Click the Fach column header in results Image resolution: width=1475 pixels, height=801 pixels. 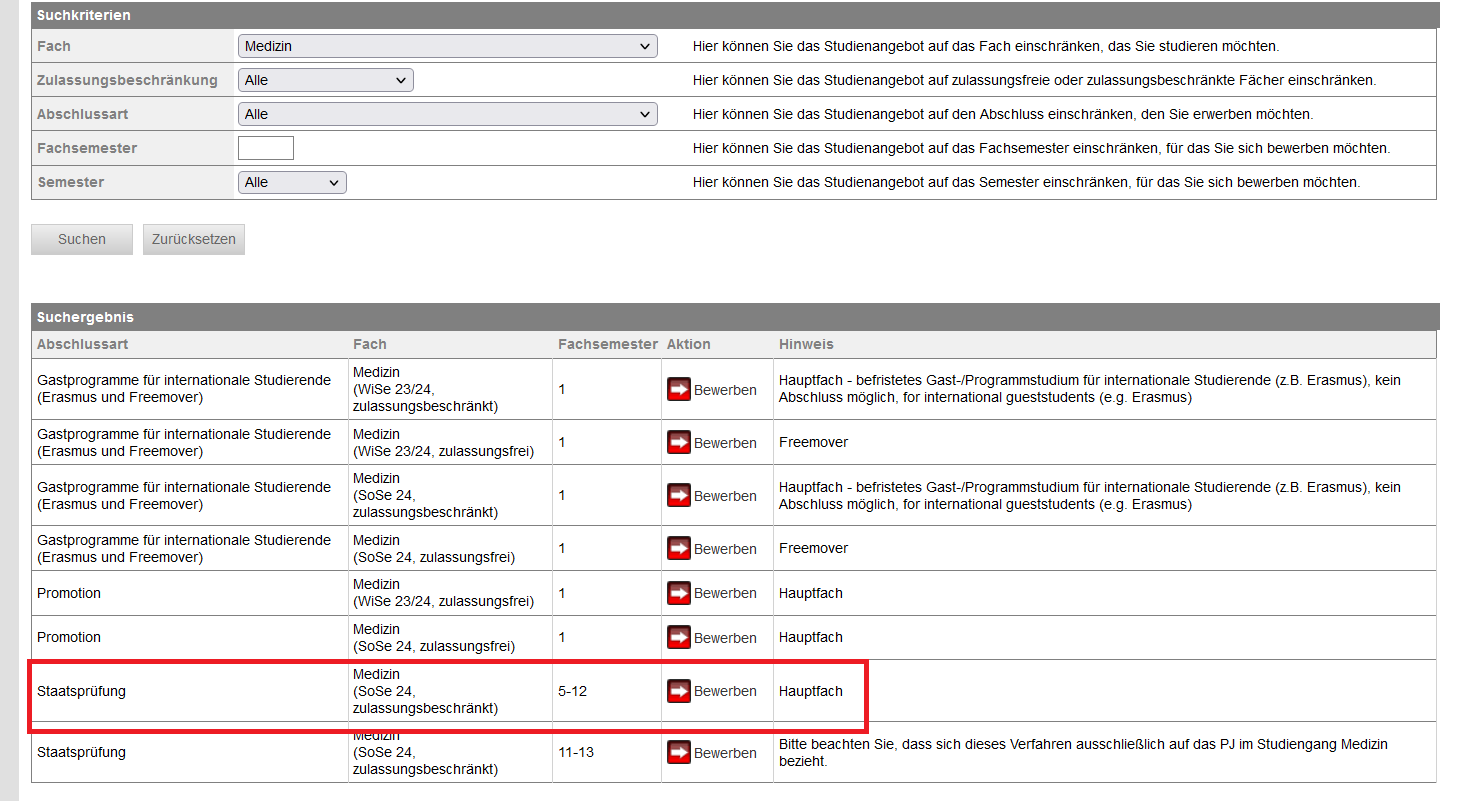point(370,344)
